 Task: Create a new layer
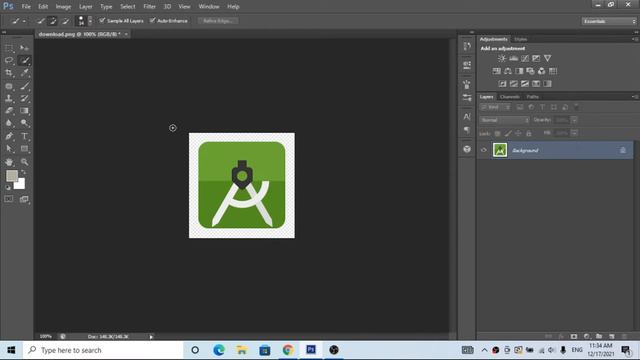612,336
